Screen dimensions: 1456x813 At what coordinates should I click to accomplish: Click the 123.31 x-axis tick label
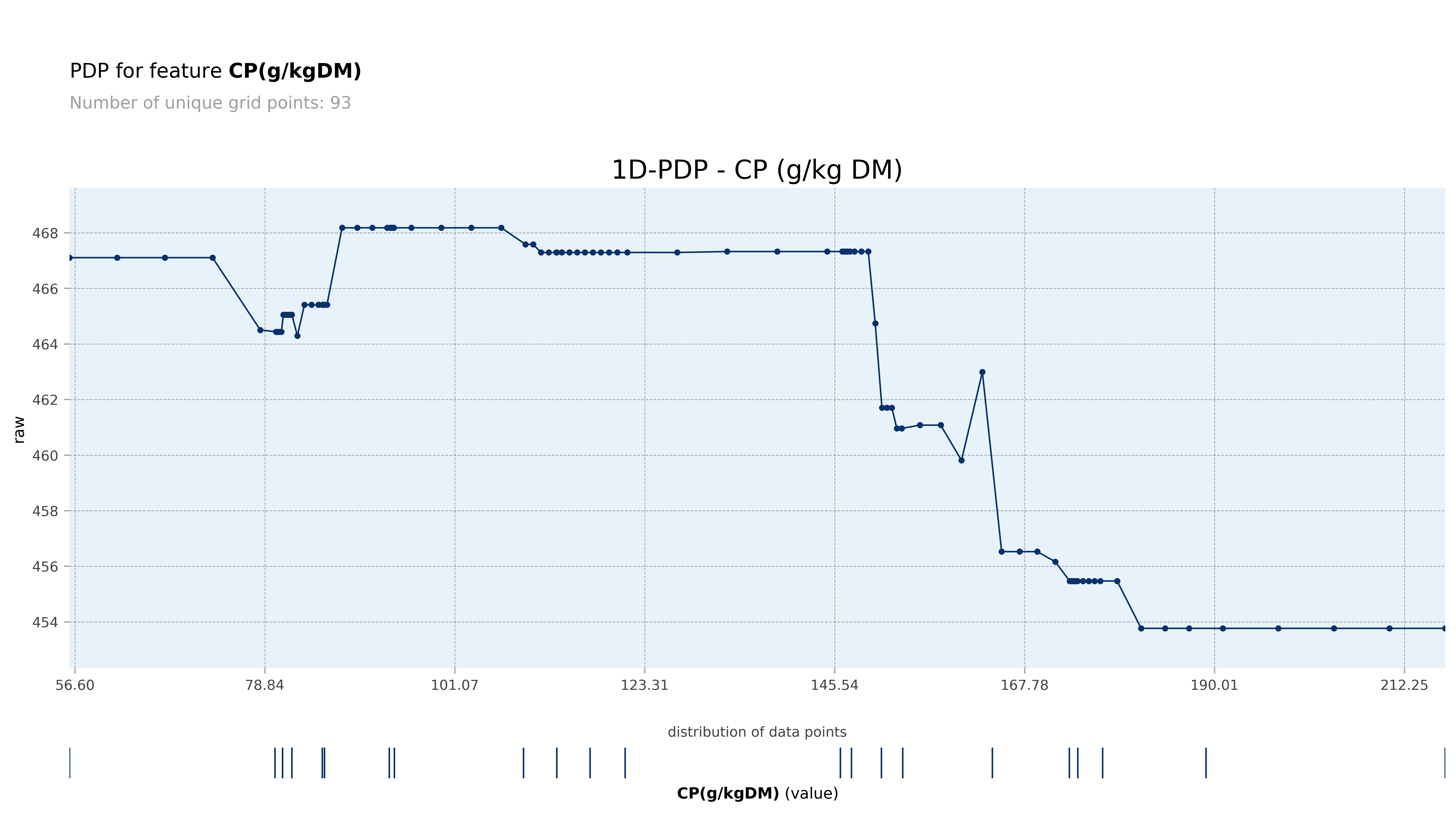pyautogui.click(x=644, y=685)
